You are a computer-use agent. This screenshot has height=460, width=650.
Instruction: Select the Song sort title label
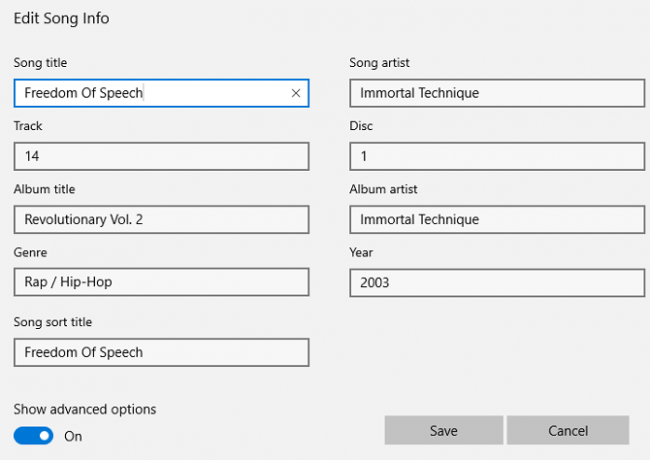[x=53, y=322]
